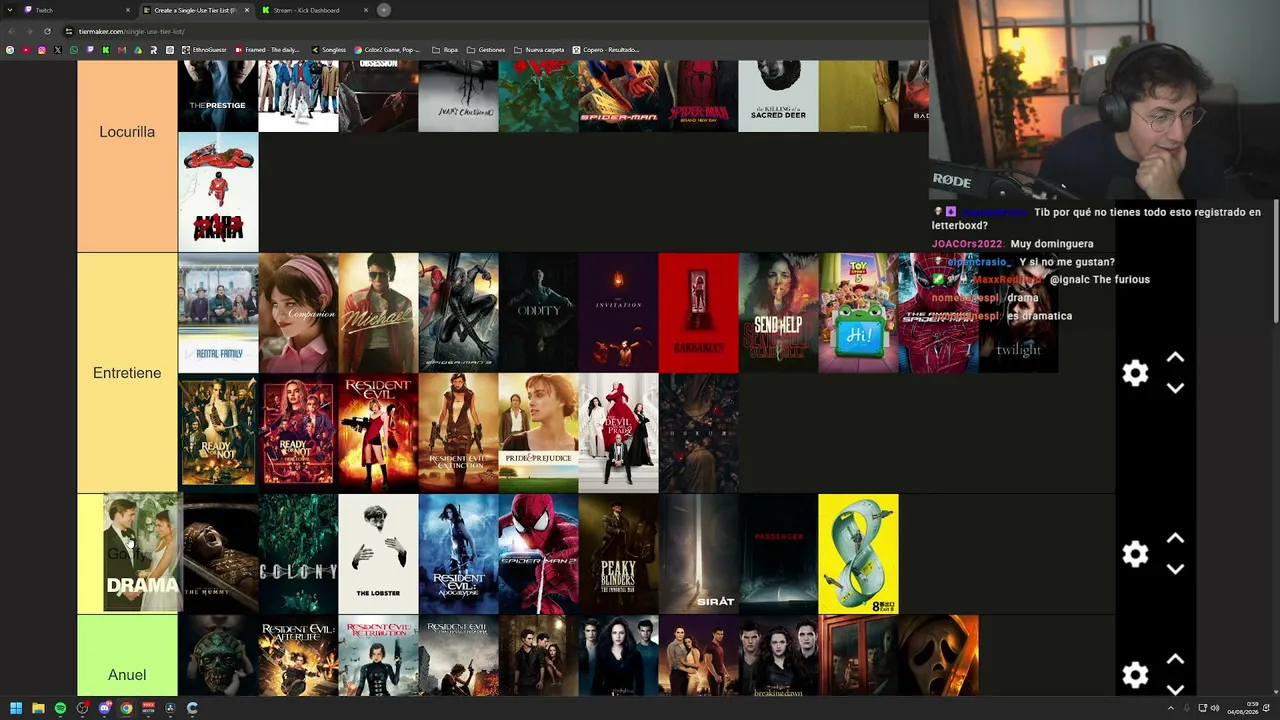Open Kick bookmark icon in bookmarks bar
Screen dimensions: 1280x720
pos(106,50)
